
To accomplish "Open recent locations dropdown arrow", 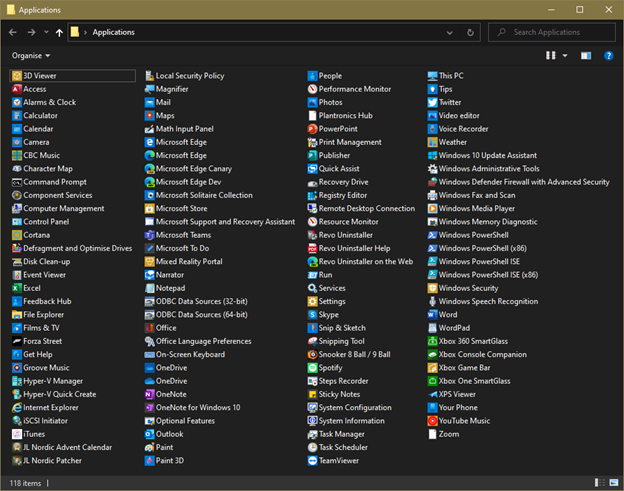I will pyautogui.click(x=46, y=32).
